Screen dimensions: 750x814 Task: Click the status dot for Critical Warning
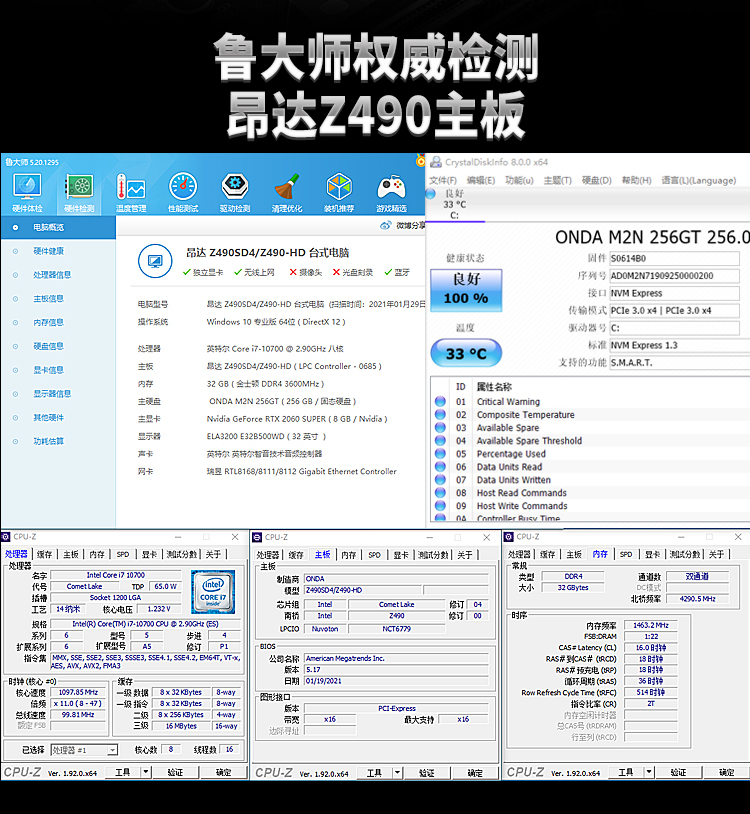pyautogui.click(x=440, y=401)
